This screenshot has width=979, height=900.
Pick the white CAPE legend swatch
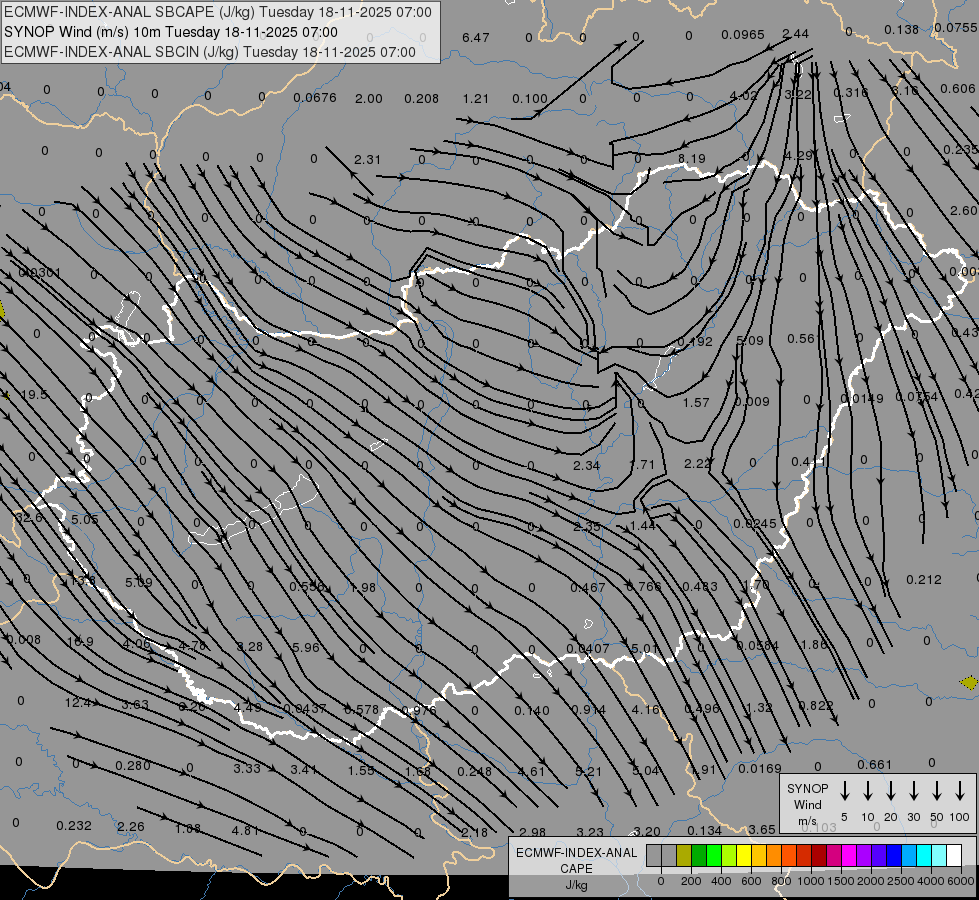954,856
